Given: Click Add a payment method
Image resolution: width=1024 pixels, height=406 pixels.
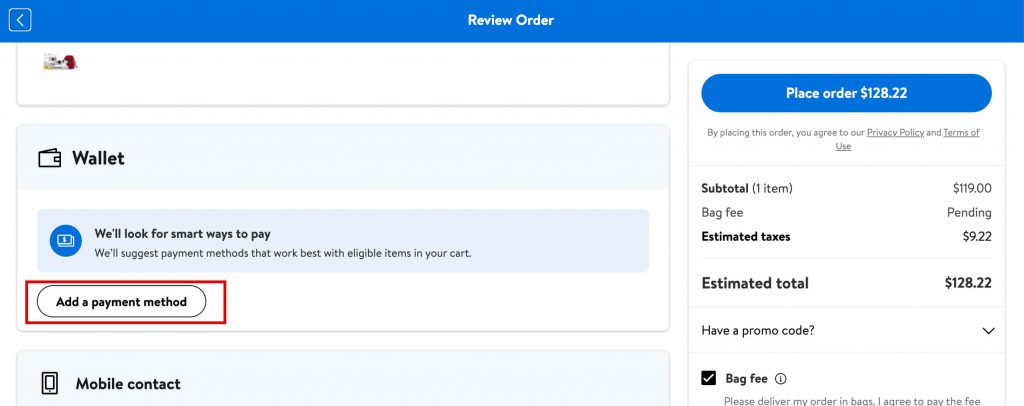Looking at the screenshot, I should (121, 301).
